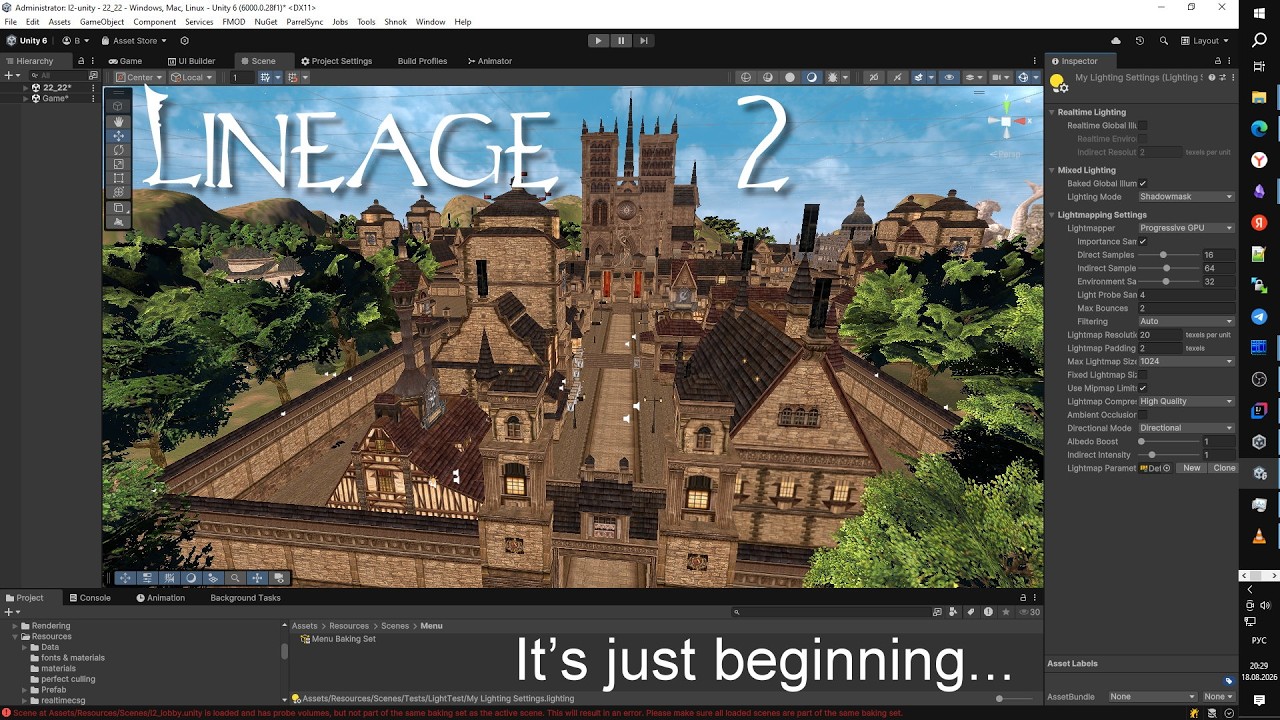Toggle Baked Global Illumination checkbox
Image resolution: width=1280 pixels, height=720 pixels.
coord(1143,184)
